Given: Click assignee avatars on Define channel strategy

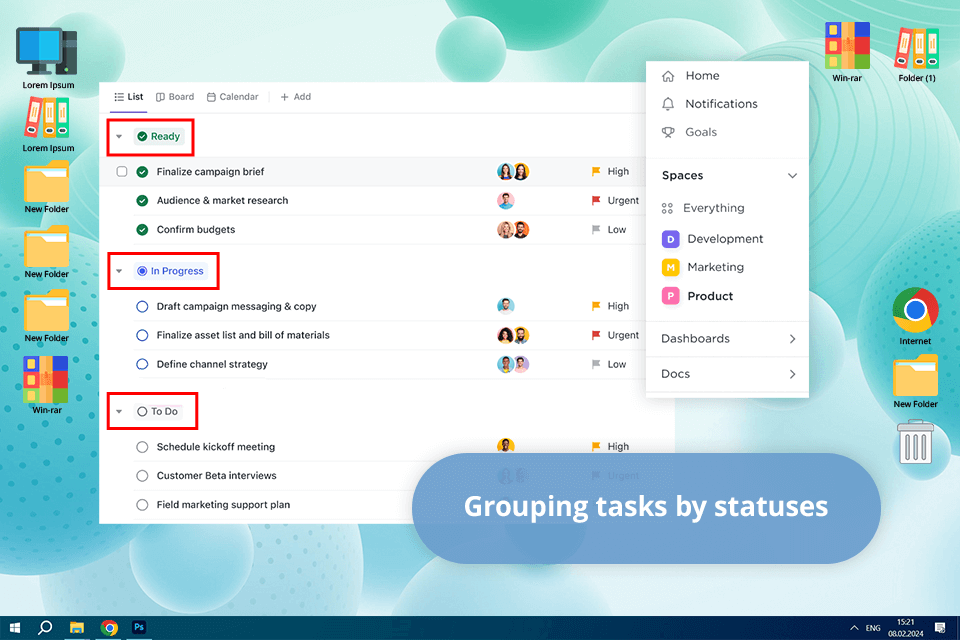Looking at the screenshot, I should click(x=513, y=364).
